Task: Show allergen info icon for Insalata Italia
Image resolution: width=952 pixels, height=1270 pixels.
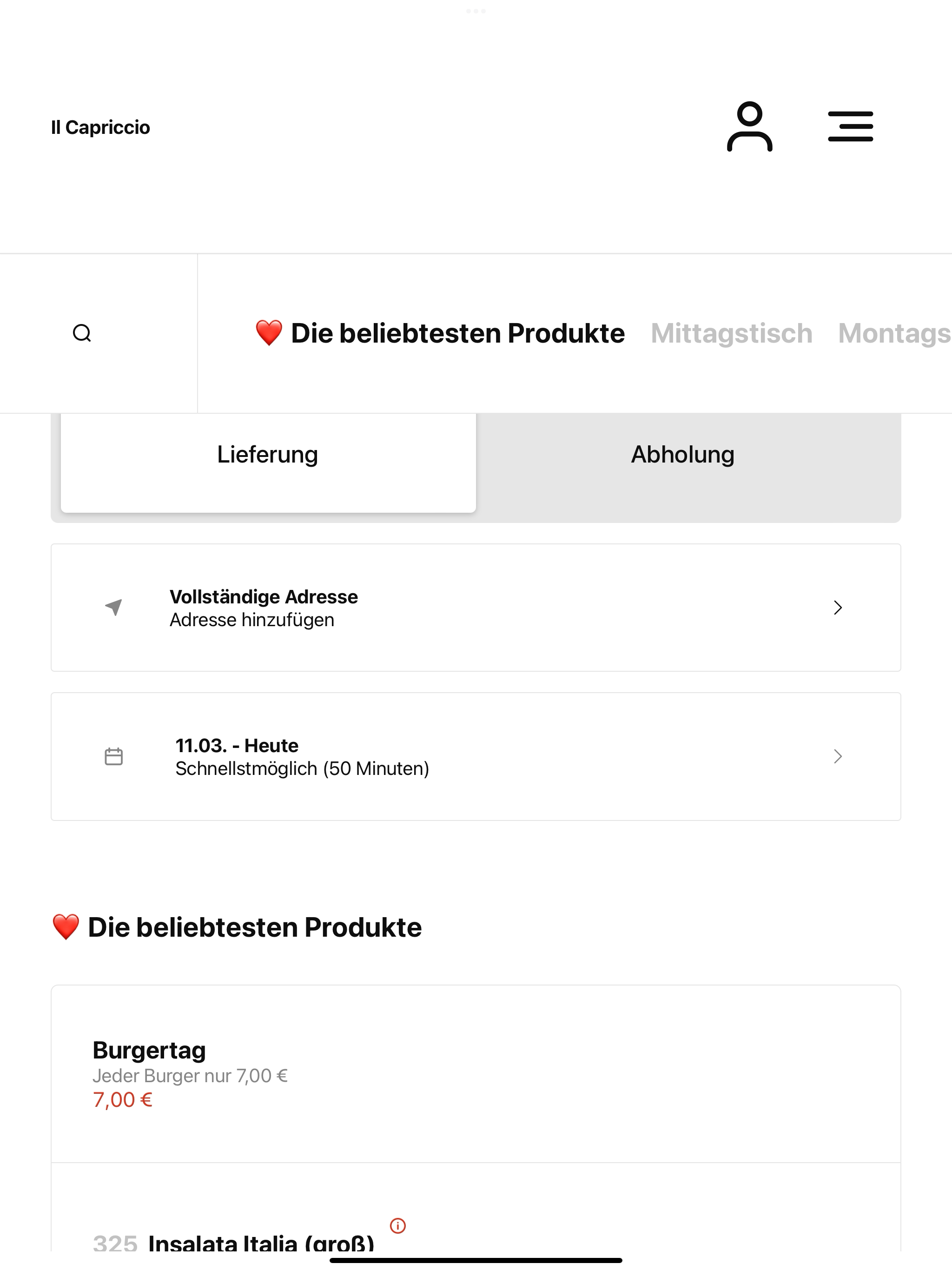Action: point(398,1225)
